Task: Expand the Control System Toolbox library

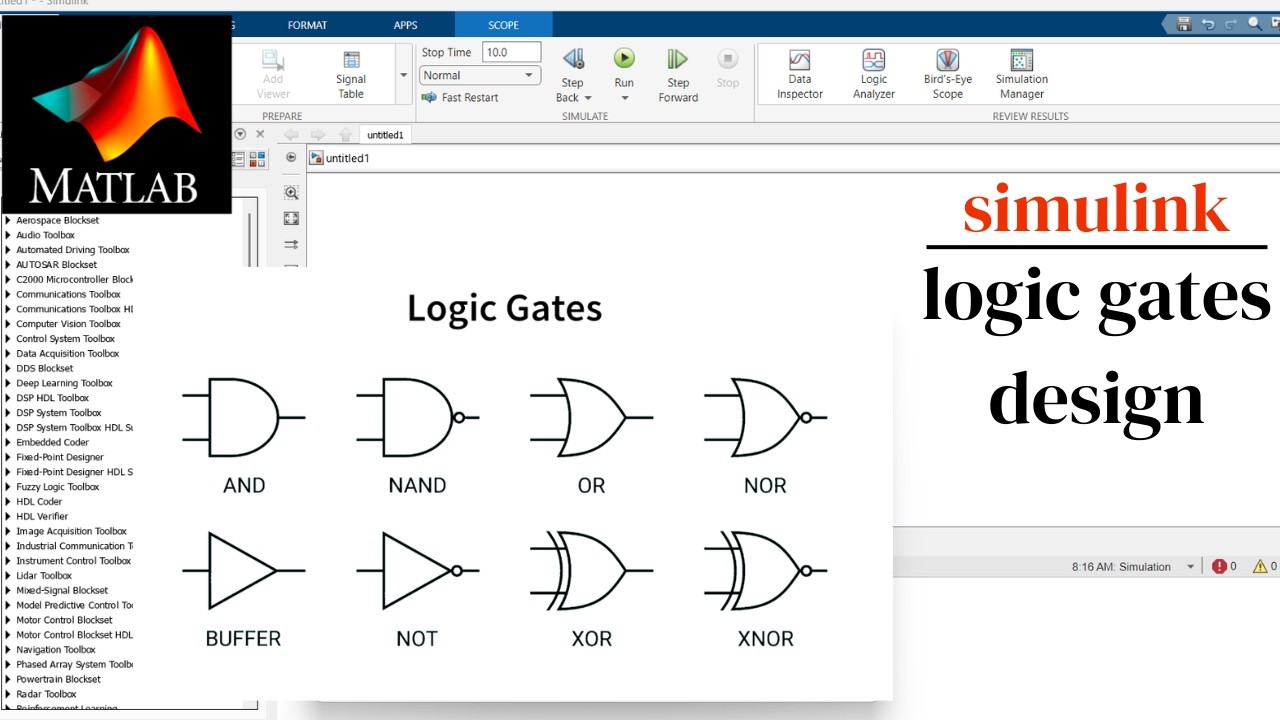Action: [x=8, y=338]
